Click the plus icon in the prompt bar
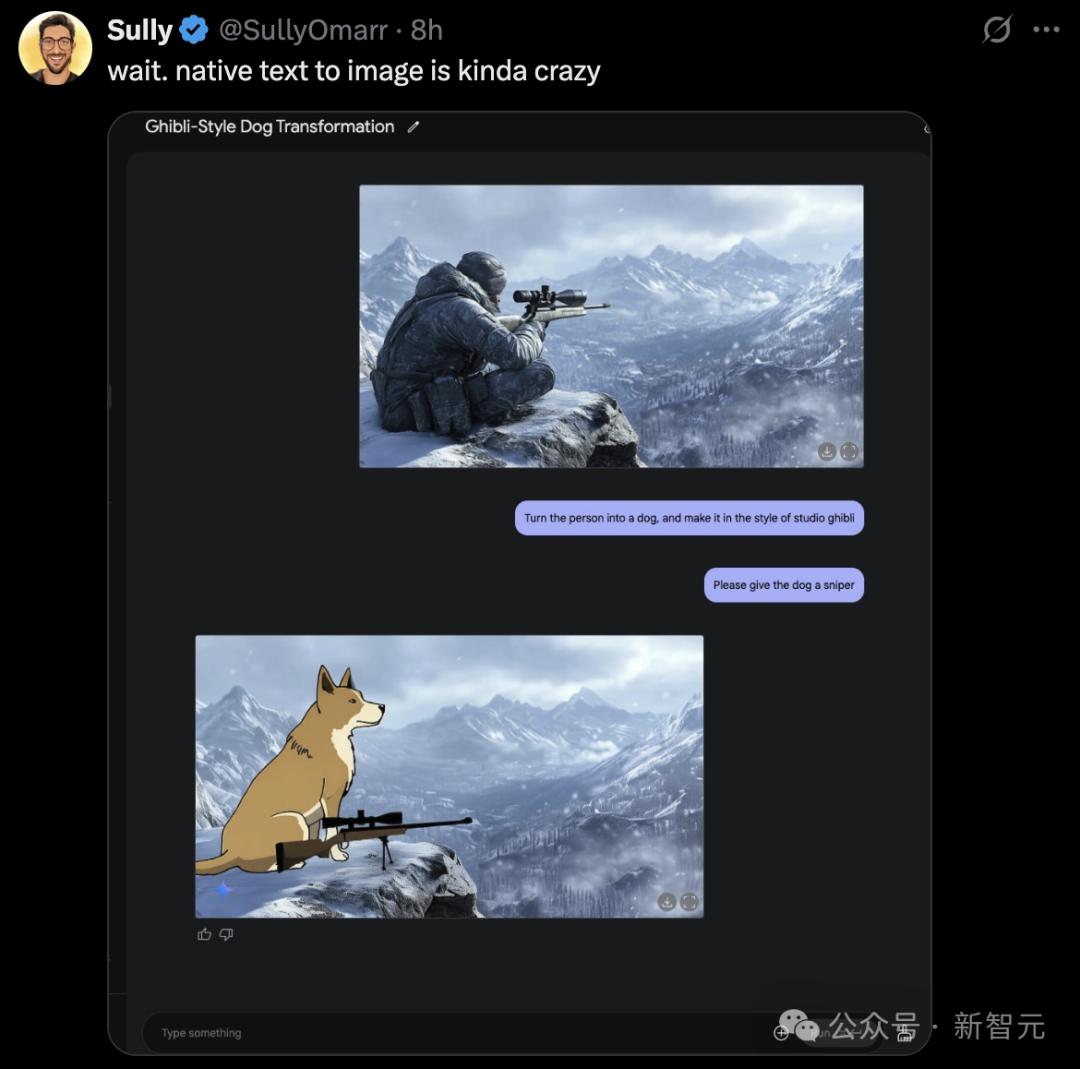 pyautogui.click(x=783, y=1033)
